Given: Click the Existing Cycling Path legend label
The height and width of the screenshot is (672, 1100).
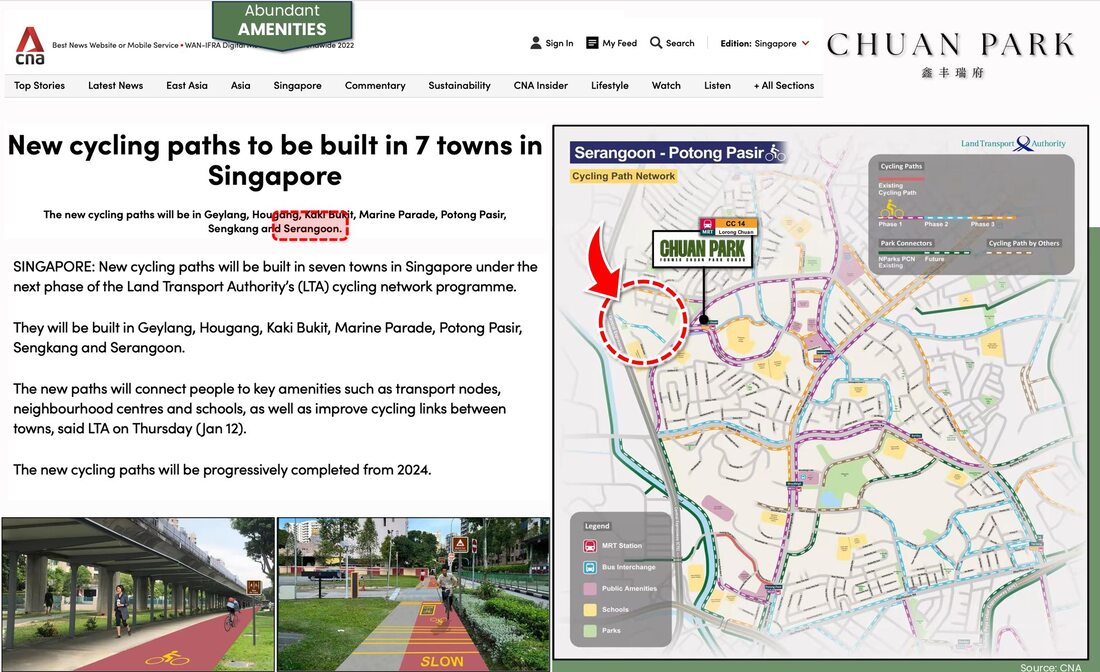Looking at the screenshot, I should [x=897, y=189].
